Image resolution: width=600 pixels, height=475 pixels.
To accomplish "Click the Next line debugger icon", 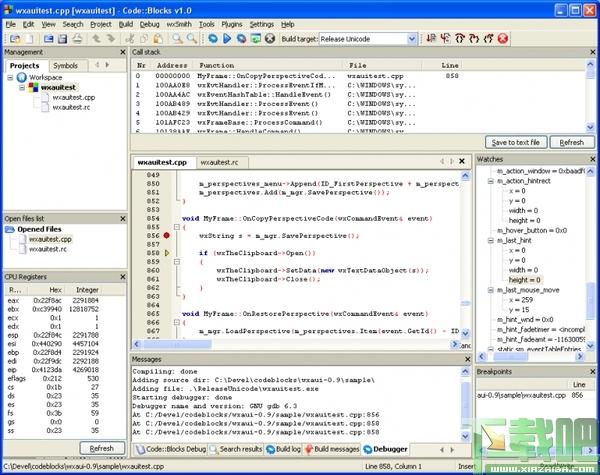I will [460, 39].
